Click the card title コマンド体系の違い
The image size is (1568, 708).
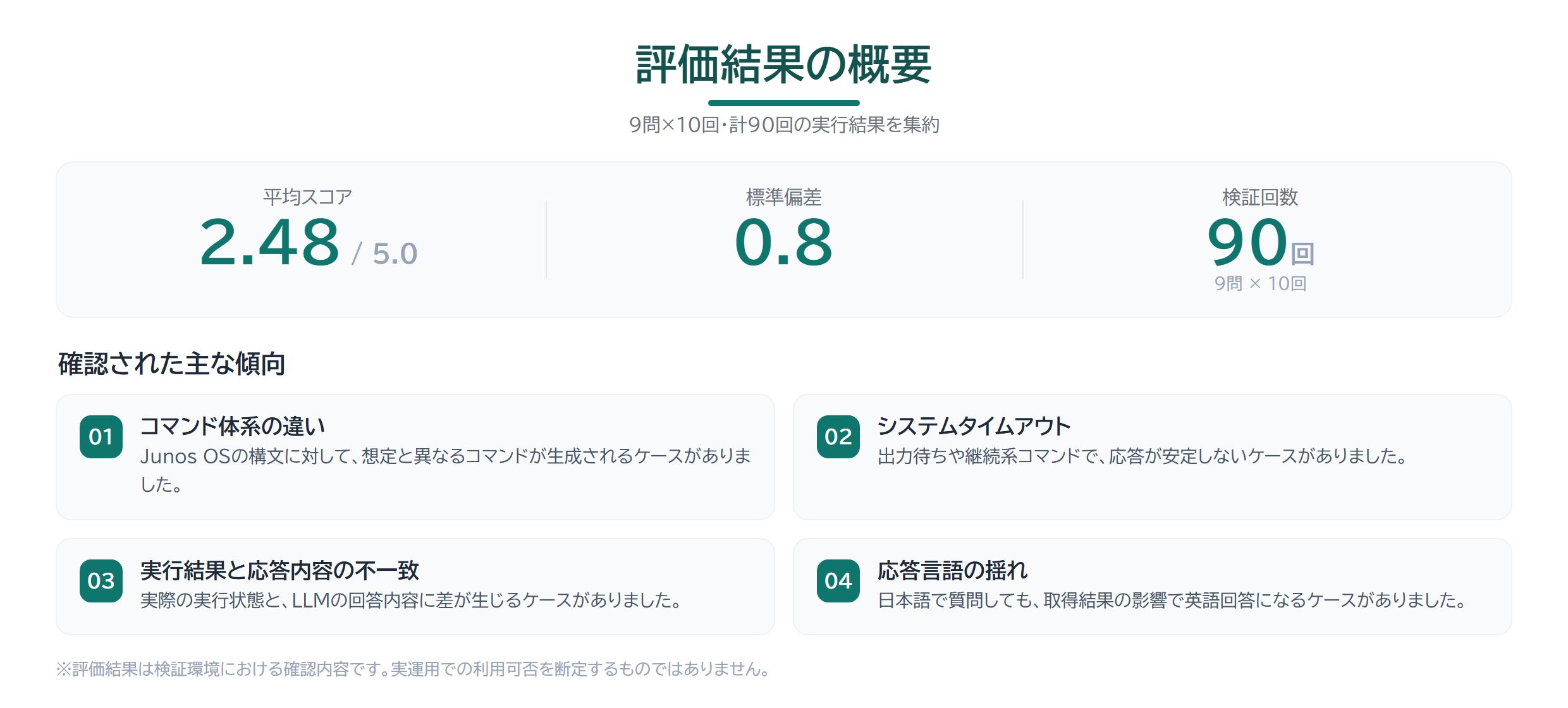[233, 427]
